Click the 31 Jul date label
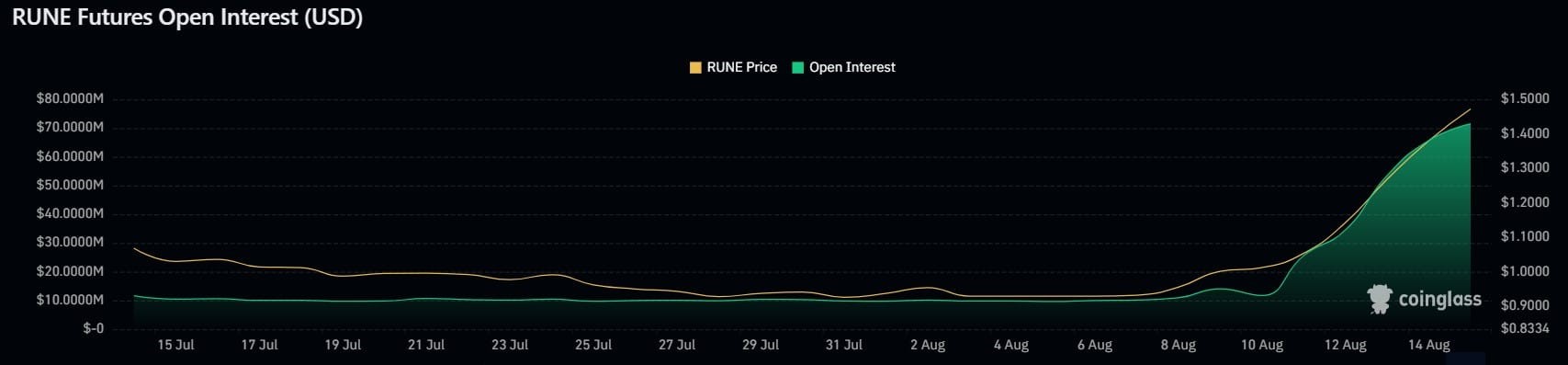This screenshot has width=1568, height=365. pyautogui.click(x=844, y=345)
